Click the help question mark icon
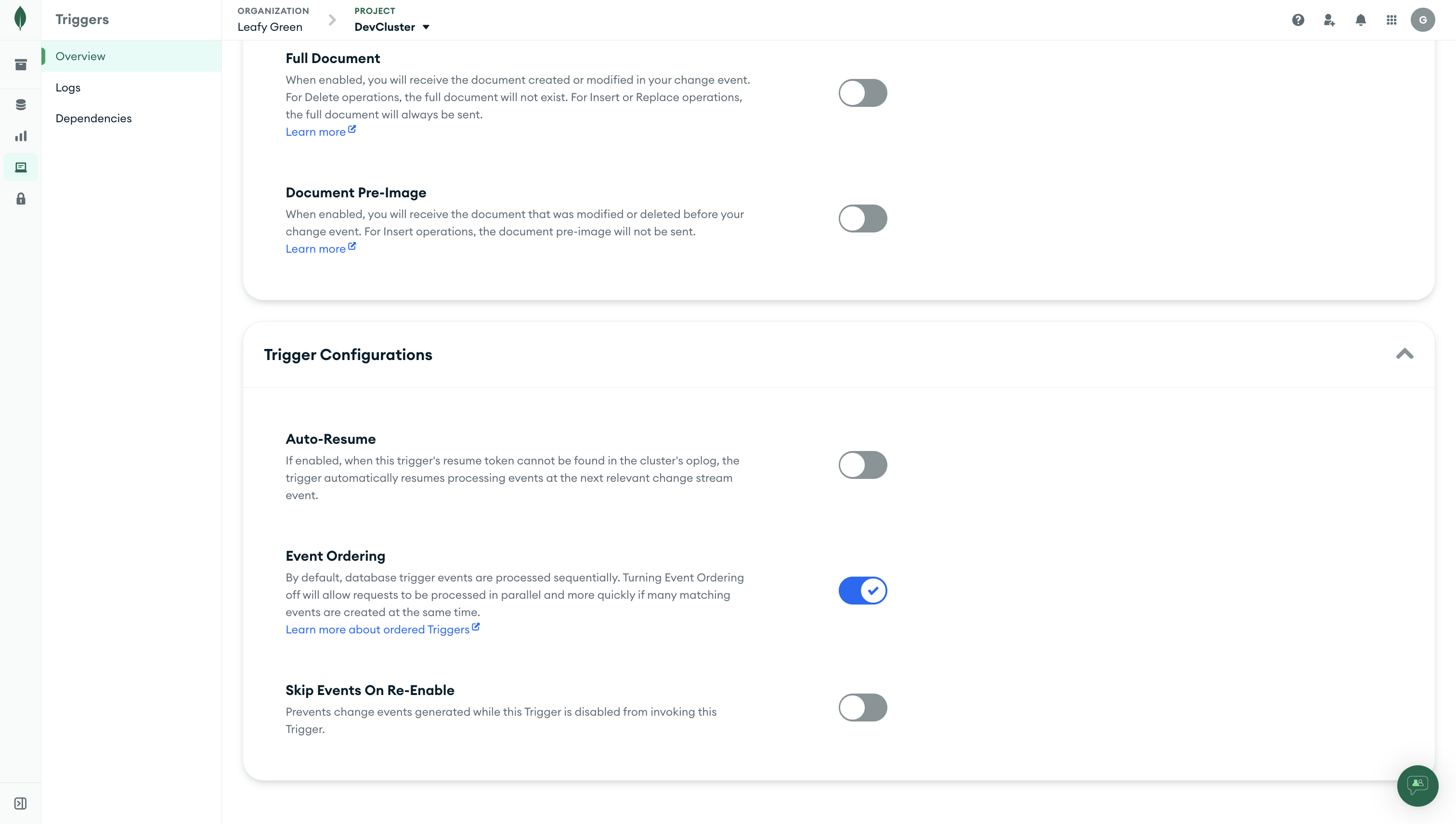This screenshot has width=1456, height=824. (1298, 20)
